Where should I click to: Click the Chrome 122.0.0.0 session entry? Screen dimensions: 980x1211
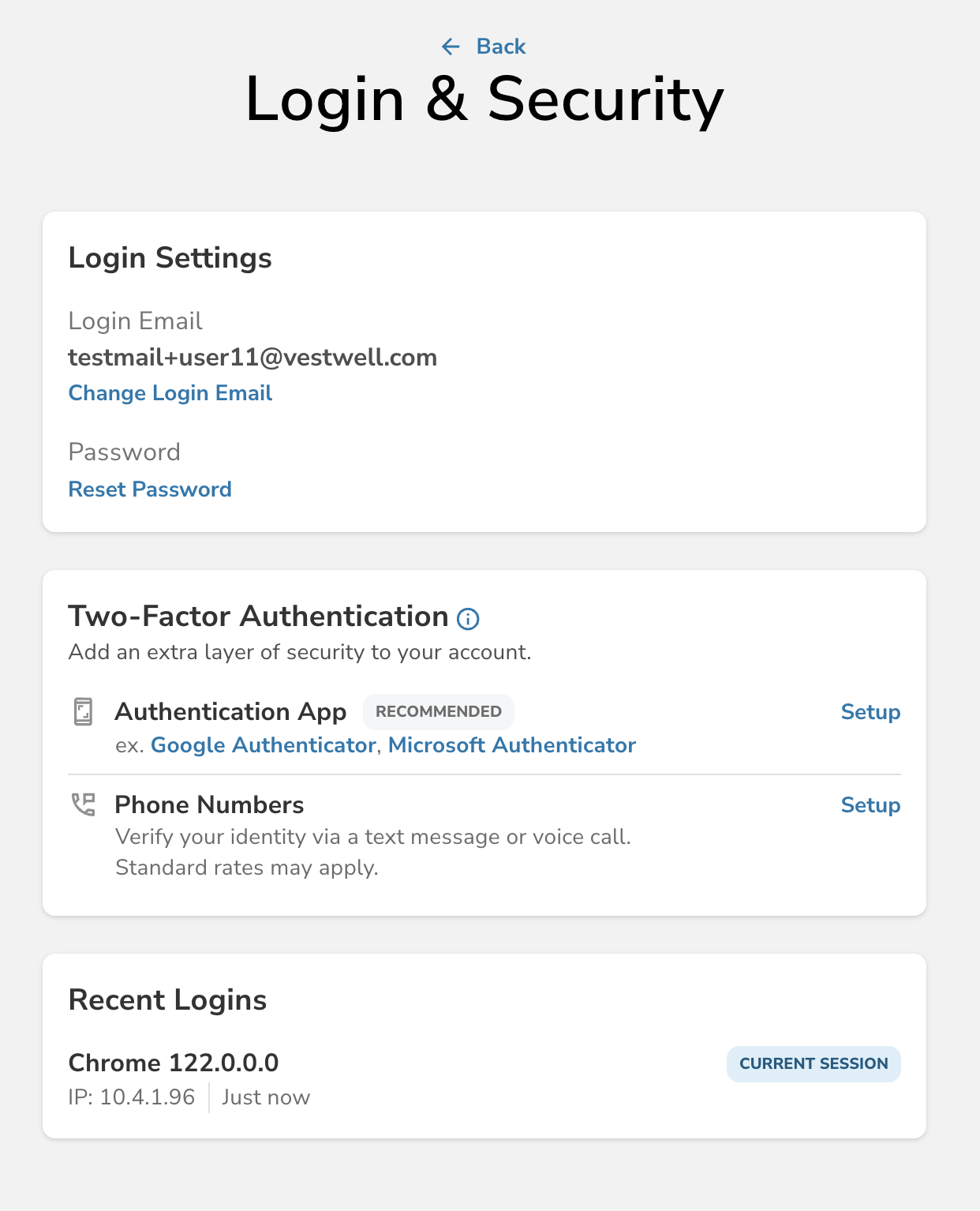tap(174, 1063)
